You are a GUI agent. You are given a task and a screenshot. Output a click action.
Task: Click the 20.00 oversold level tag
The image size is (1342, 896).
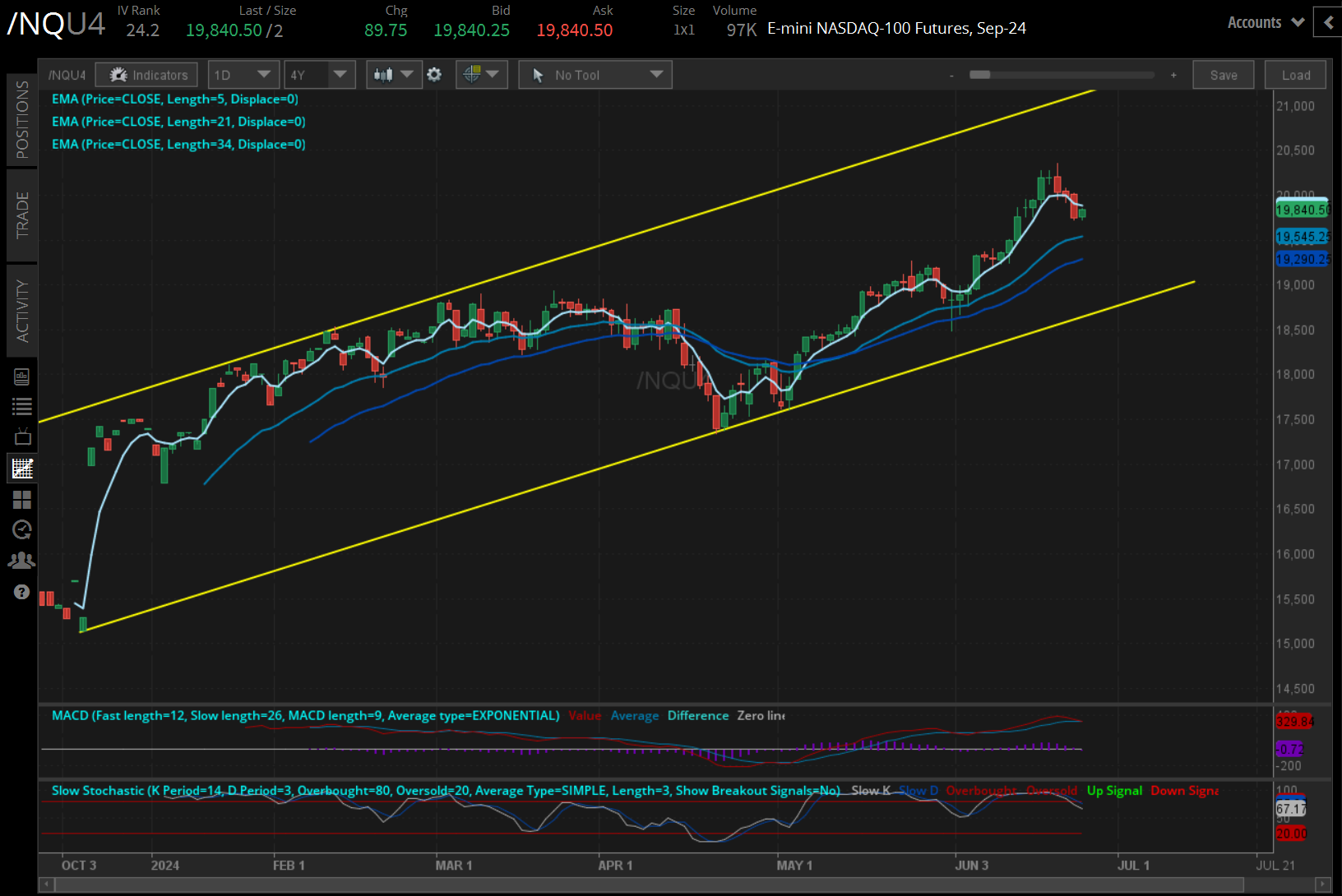coord(1291,834)
